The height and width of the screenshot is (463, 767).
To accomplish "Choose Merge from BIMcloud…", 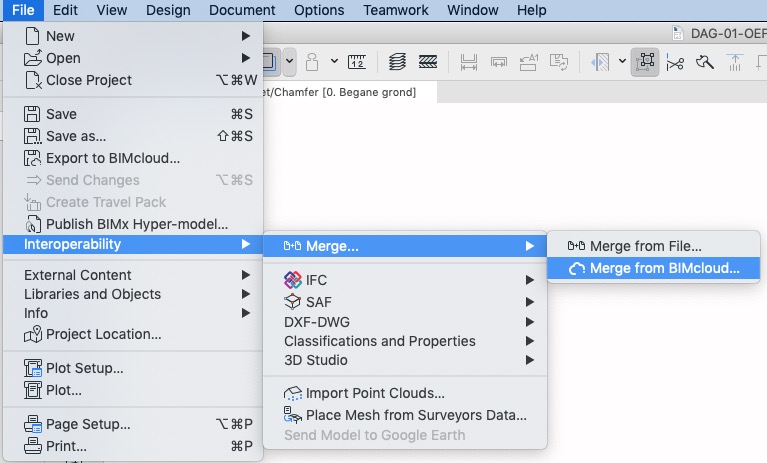I will click(x=654, y=268).
